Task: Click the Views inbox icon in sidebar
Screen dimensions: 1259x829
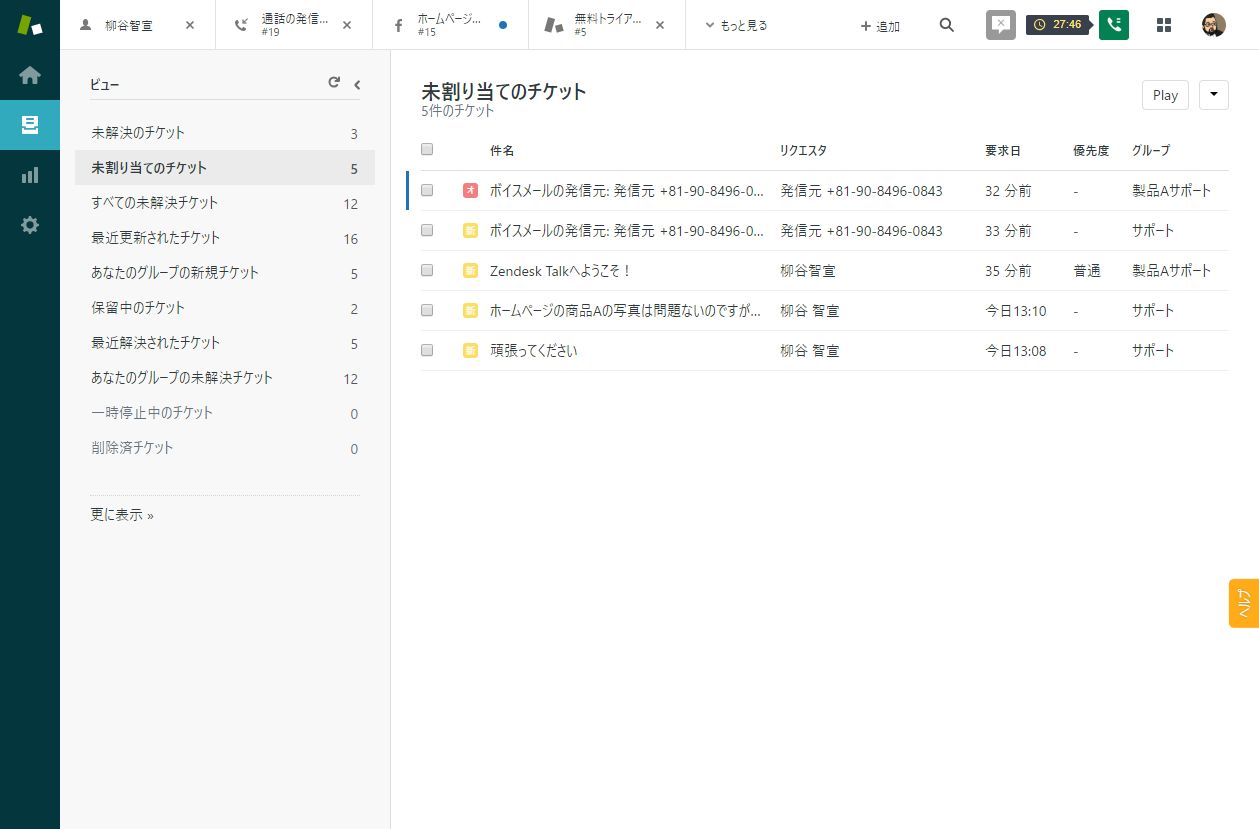Action: (30, 125)
